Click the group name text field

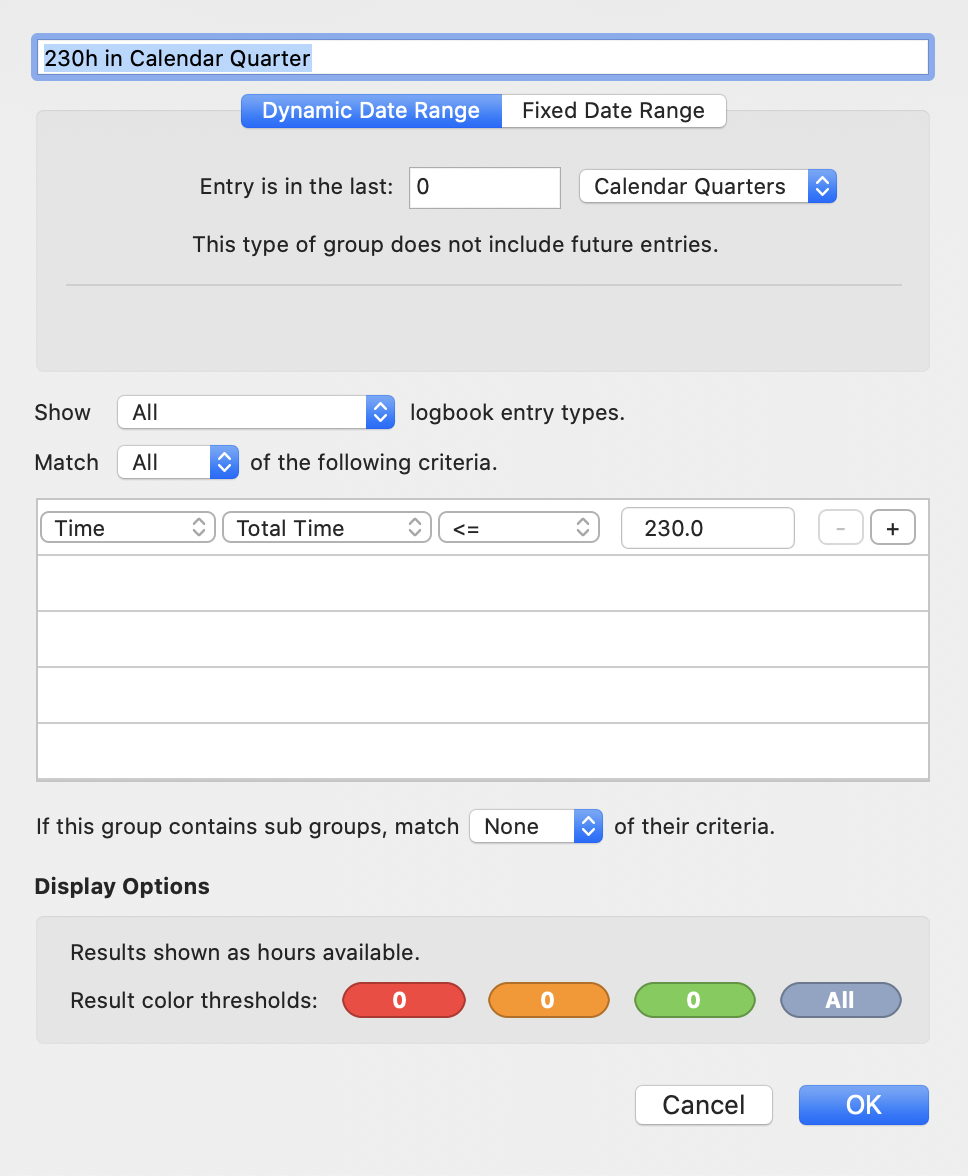483,58
